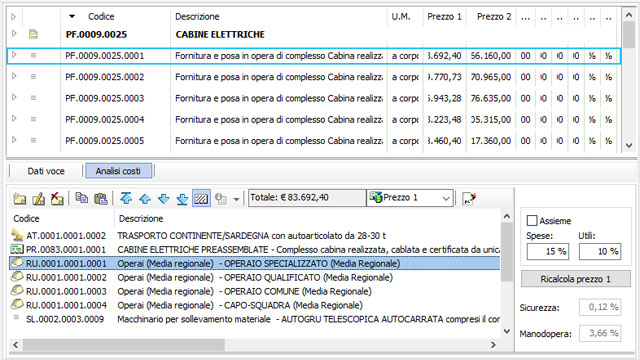This screenshot has width=640, height=360.
Task: Move item up with blue up arrow
Action: (145, 199)
